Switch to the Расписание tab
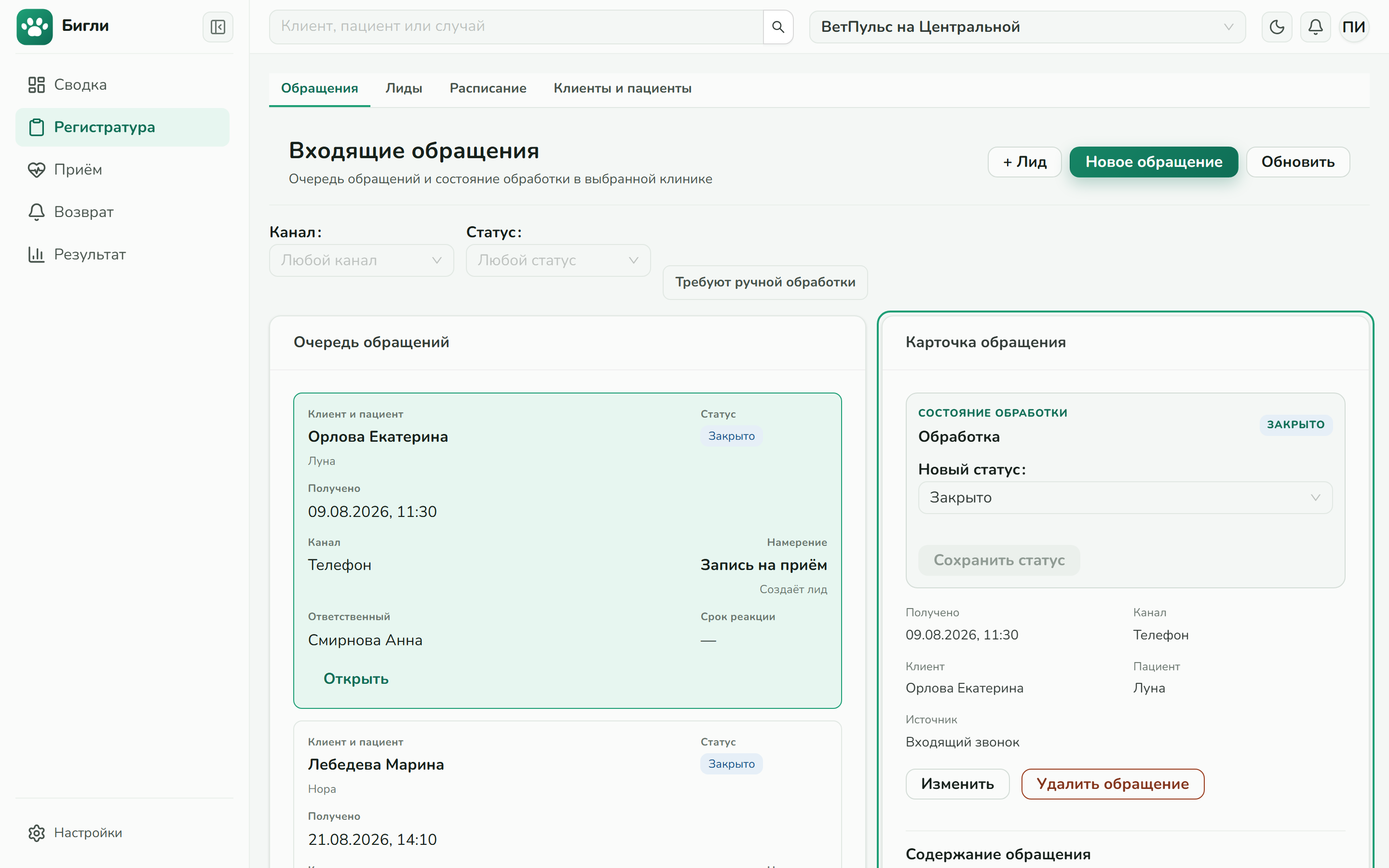This screenshot has width=1389, height=868. coord(487,88)
